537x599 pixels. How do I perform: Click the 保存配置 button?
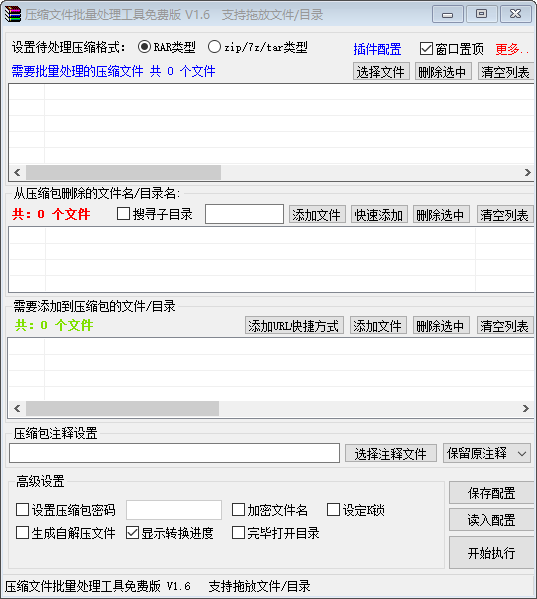[492, 493]
